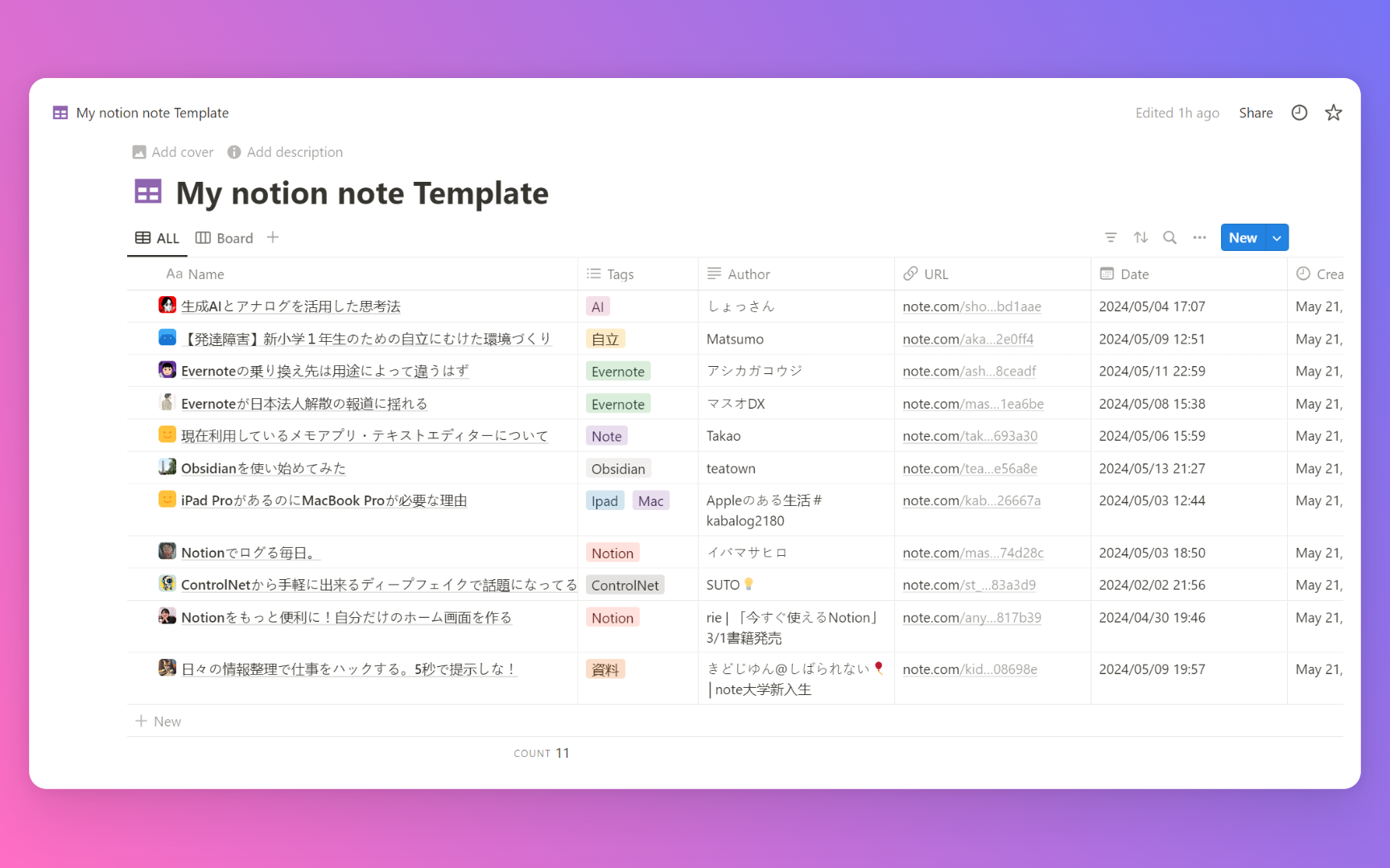The image size is (1390, 868).
Task: Switch to the Board view tab
Action: (225, 238)
